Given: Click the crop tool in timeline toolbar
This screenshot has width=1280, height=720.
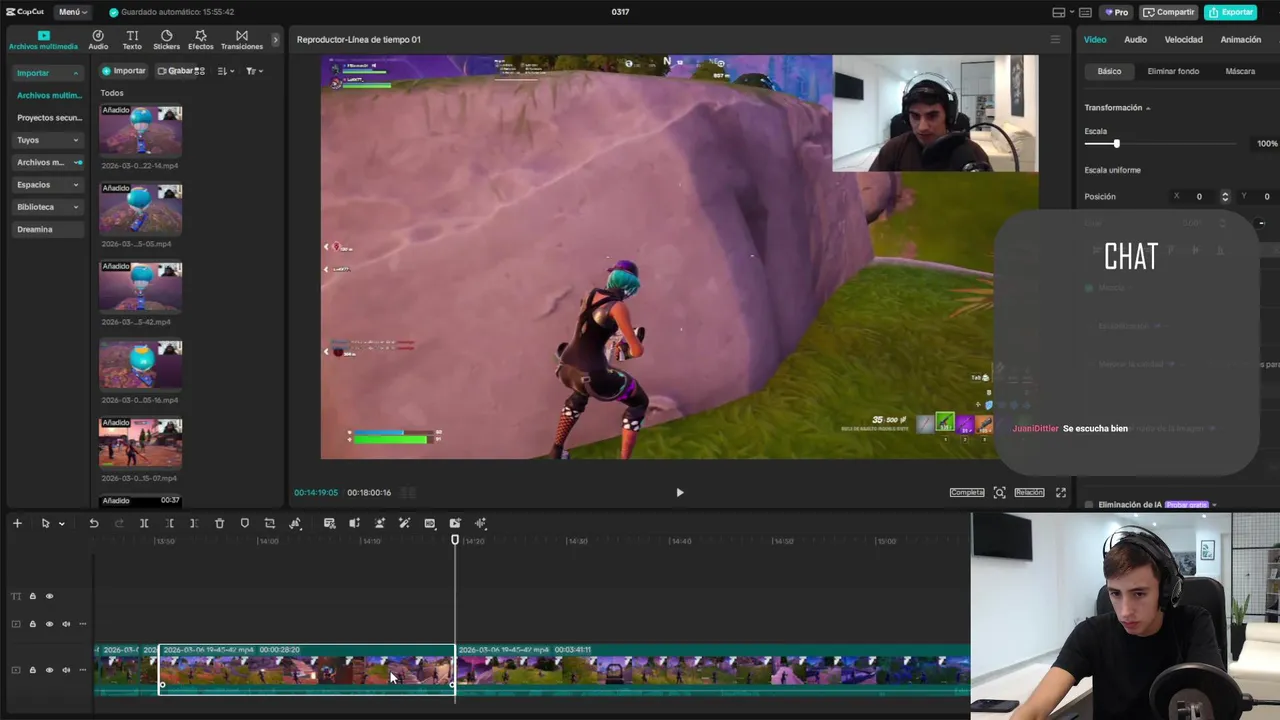Looking at the screenshot, I should (x=269, y=523).
